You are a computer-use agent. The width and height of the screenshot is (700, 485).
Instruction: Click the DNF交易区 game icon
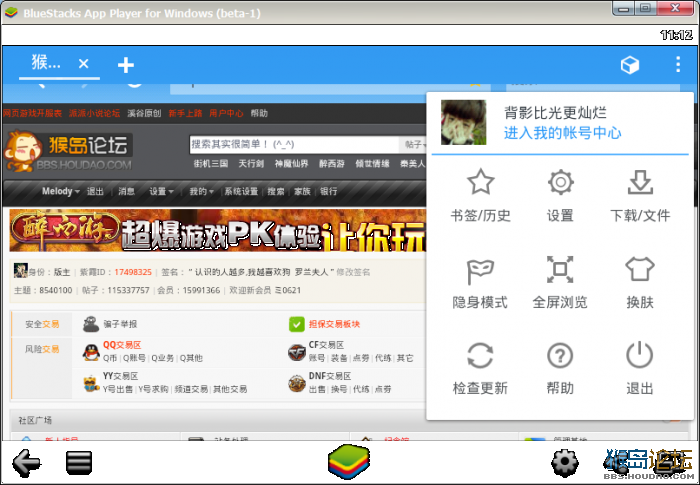(296, 383)
